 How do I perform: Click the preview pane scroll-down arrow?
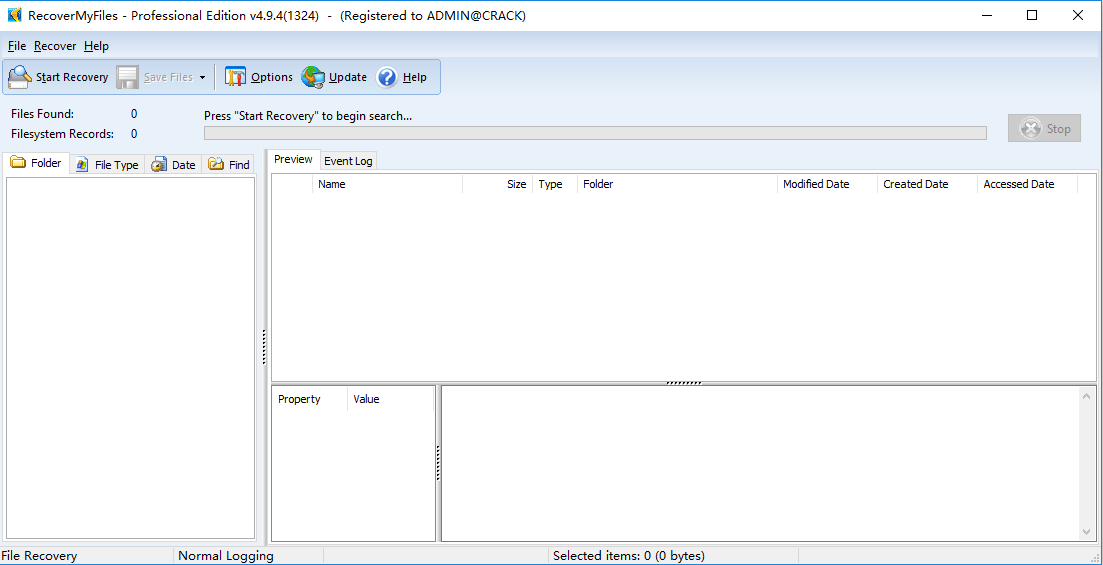click(x=1087, y=532)
